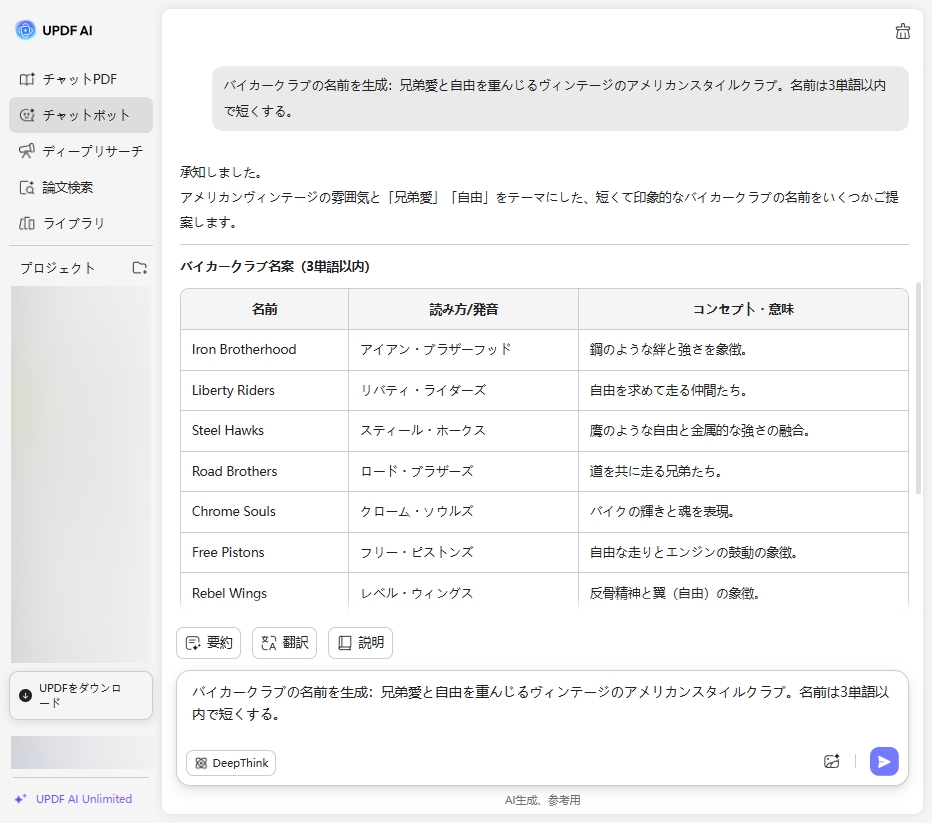Click the 翻訳 translate button

pos(284,643)
